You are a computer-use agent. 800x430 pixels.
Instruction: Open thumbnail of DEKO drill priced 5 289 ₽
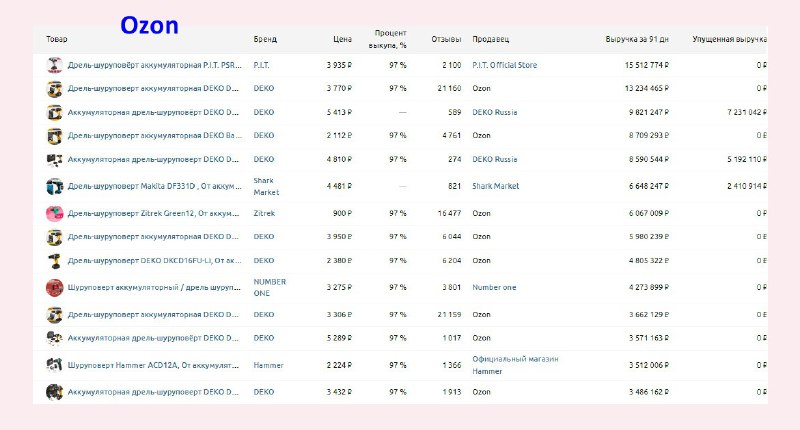(55, 338)
